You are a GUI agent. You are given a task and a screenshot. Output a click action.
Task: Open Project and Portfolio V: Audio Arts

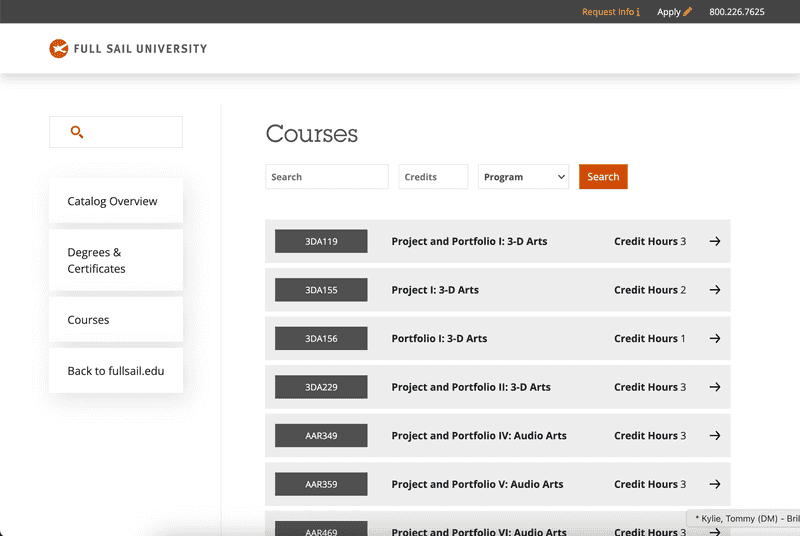tap(478, 484)
